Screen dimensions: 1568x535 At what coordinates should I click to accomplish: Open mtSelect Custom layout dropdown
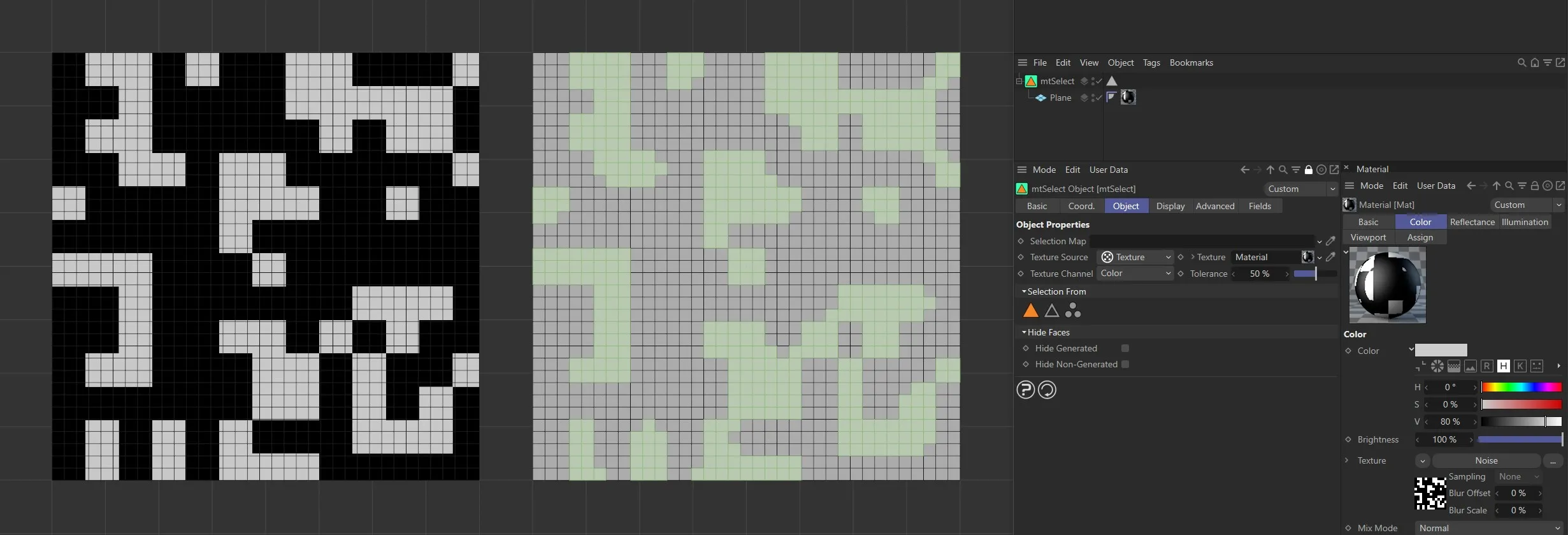(x=1301, y=189)
